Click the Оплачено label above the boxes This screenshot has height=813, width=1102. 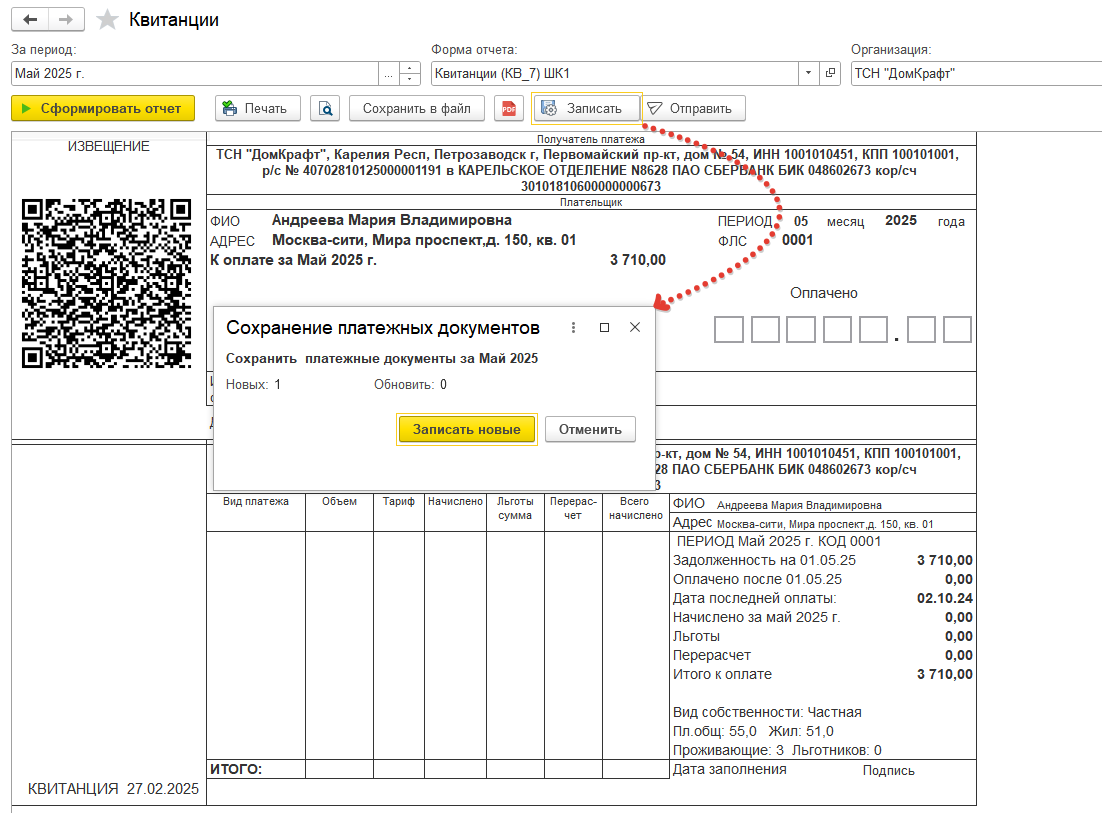[x=824, y=293]
